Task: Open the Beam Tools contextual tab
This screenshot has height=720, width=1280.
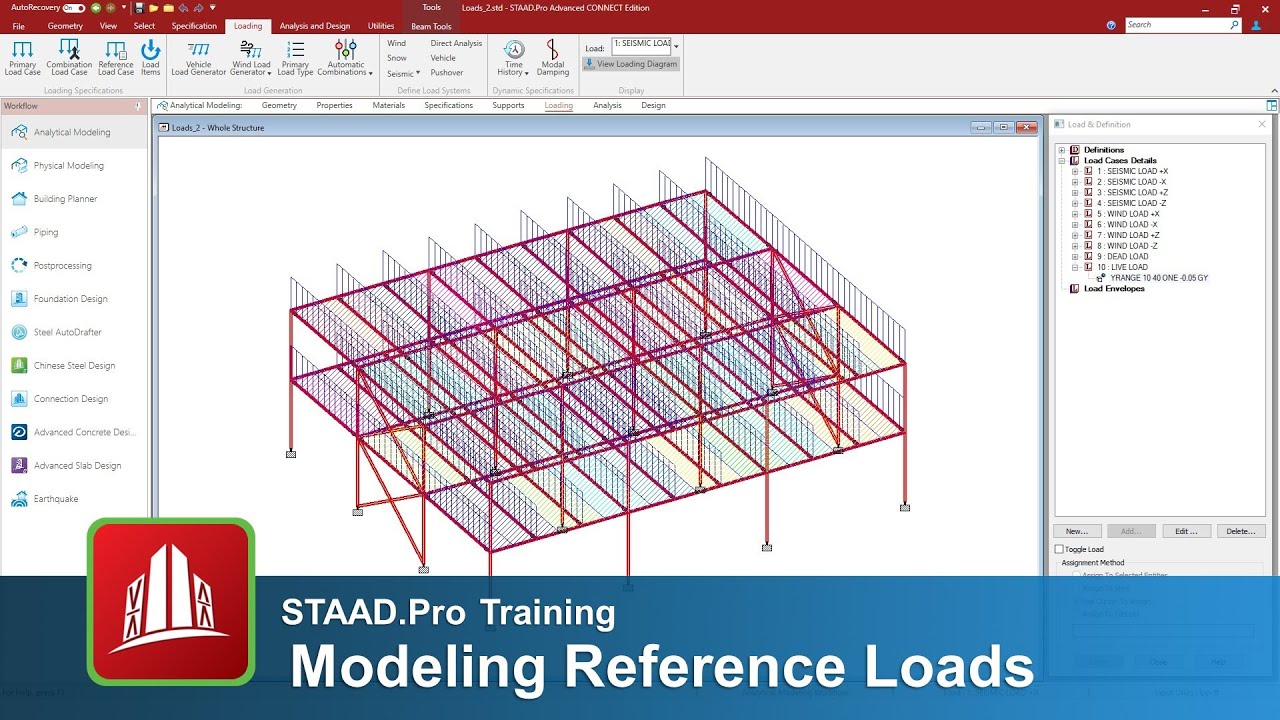Action: 431,26
